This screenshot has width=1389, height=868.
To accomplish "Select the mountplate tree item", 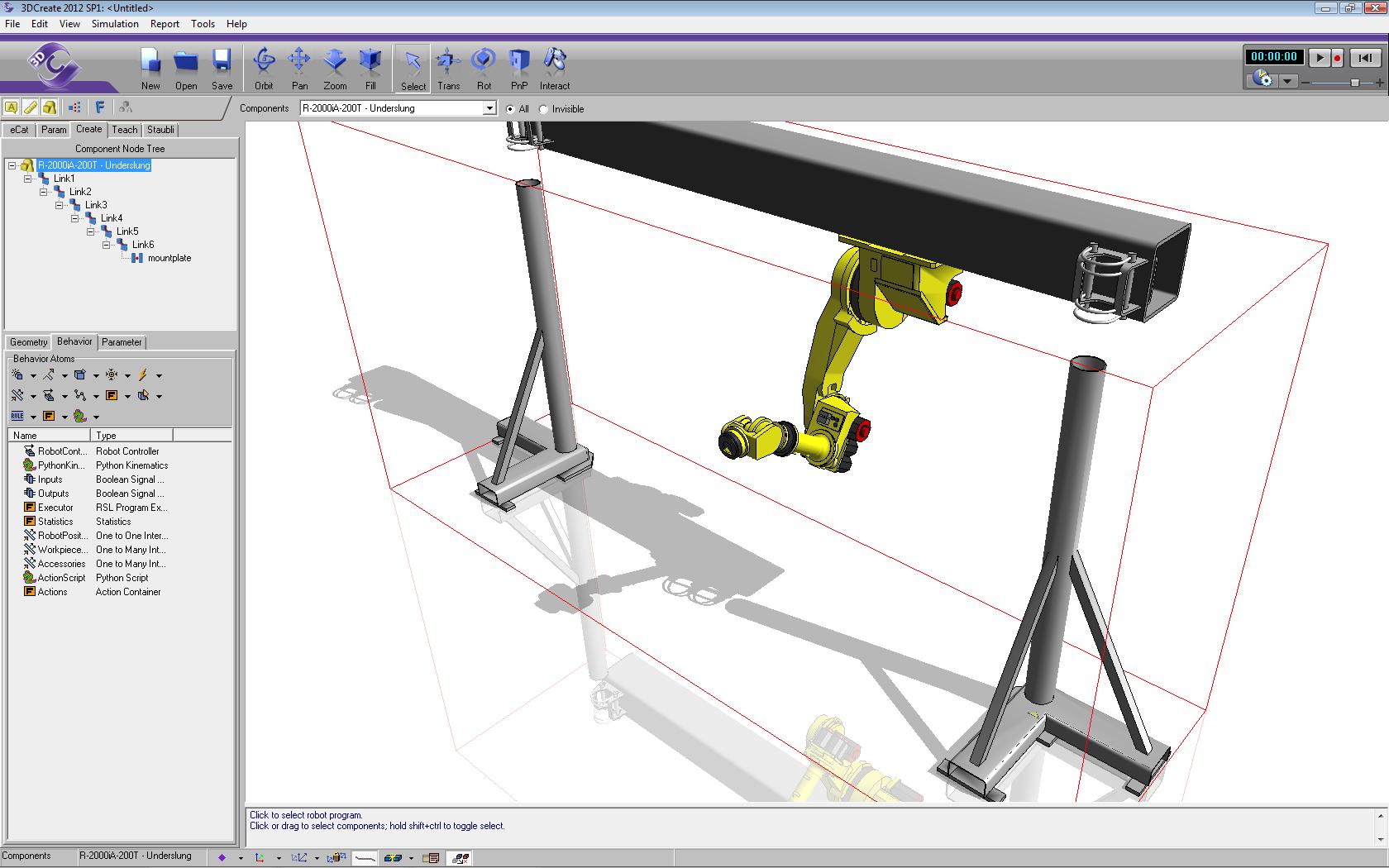I will click(x=169, y=258).
